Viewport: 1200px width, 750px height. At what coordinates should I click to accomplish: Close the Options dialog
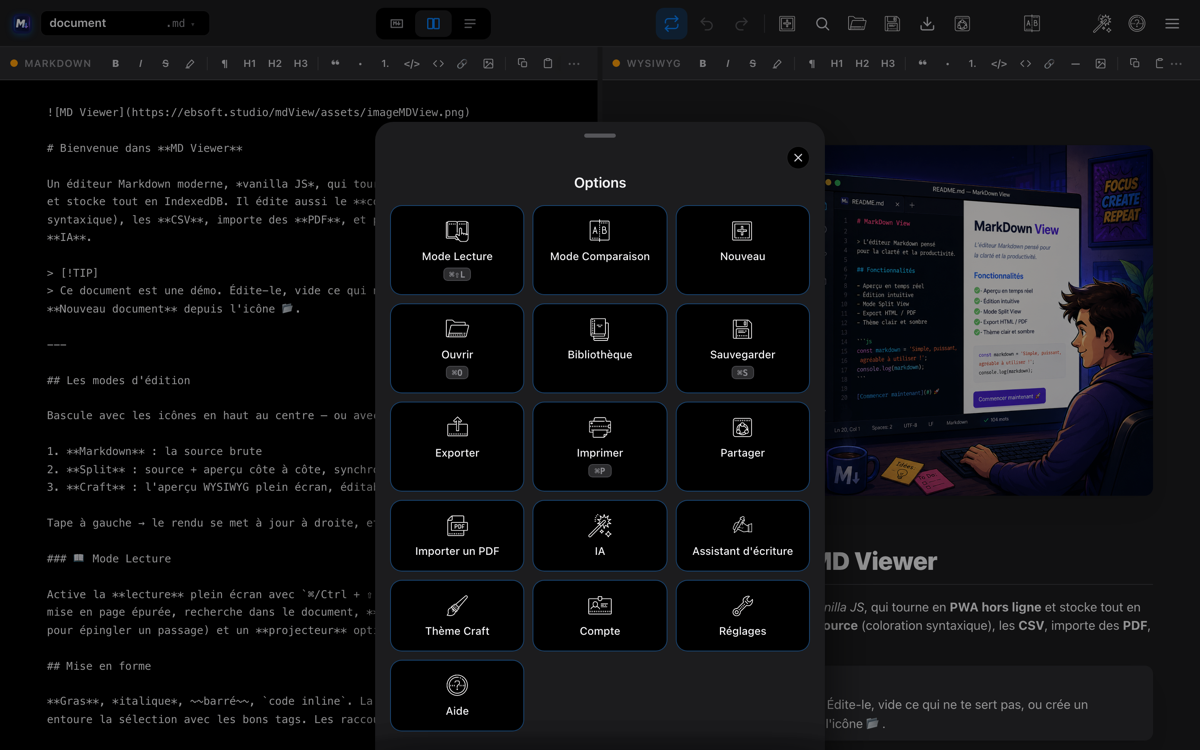click(x=797, y=157)
